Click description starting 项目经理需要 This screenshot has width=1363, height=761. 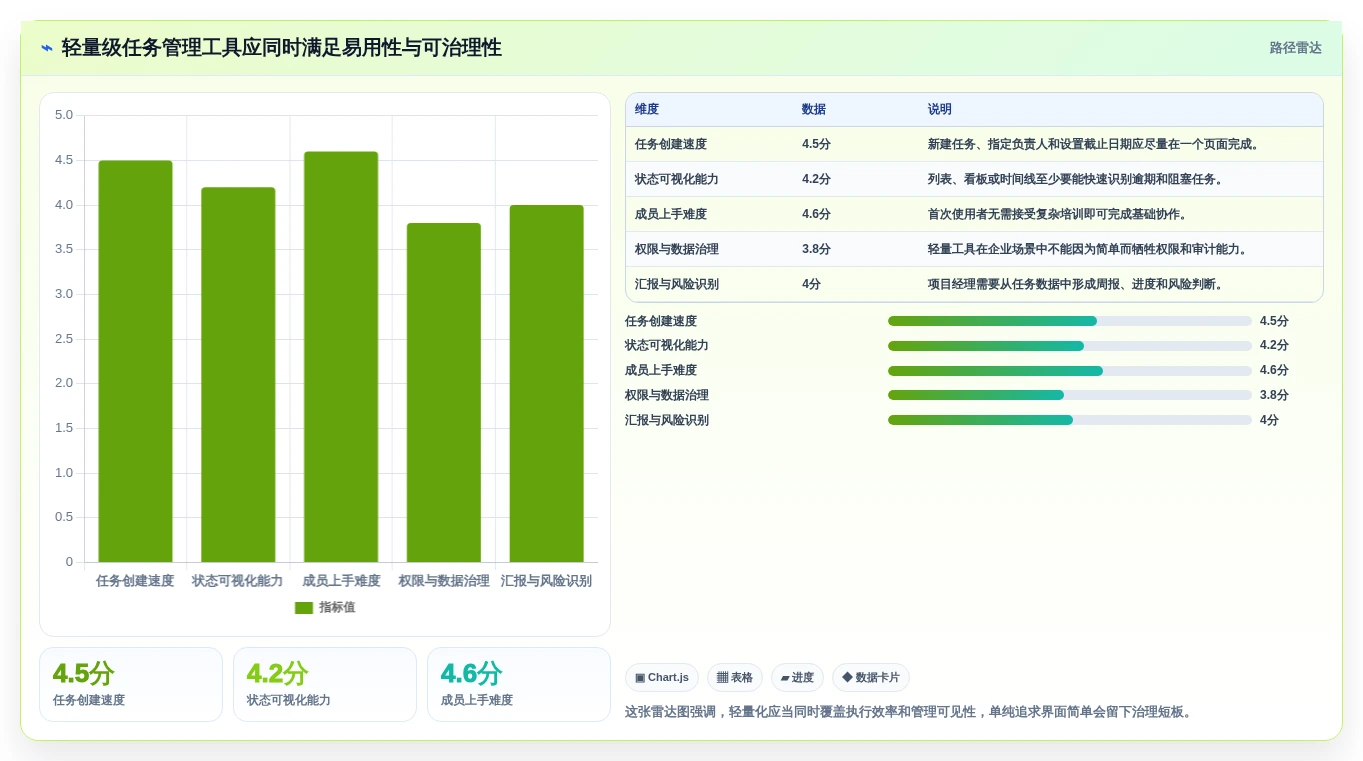click(1077, 284)
